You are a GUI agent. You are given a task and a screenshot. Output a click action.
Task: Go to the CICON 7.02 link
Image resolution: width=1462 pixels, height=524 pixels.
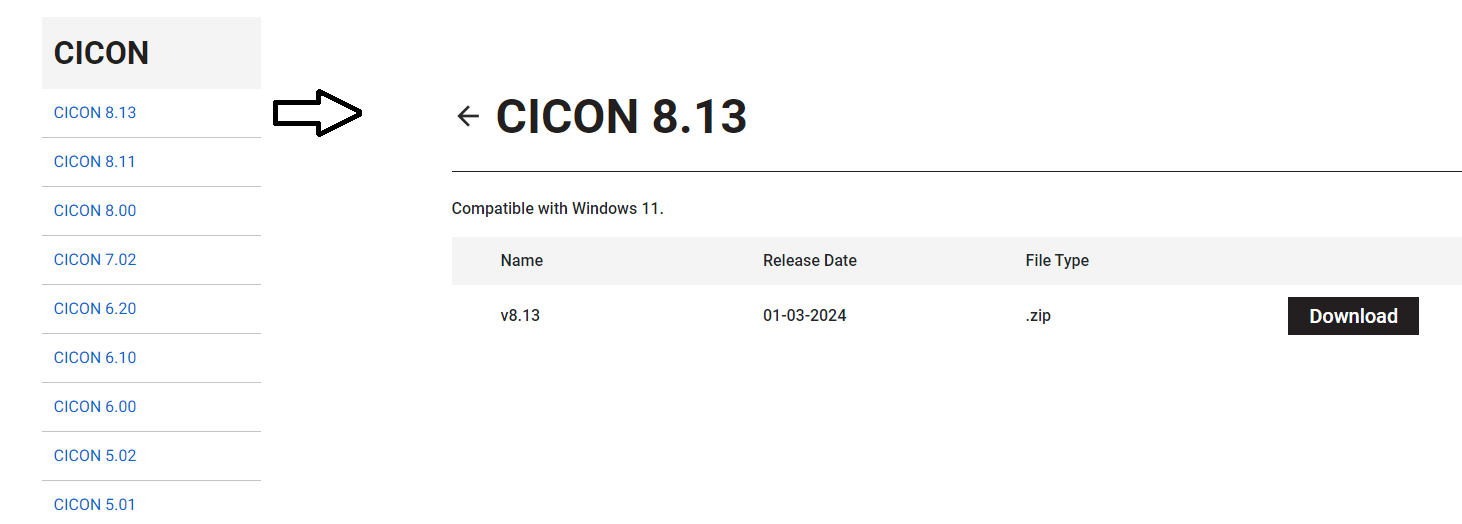pos(95,260)
